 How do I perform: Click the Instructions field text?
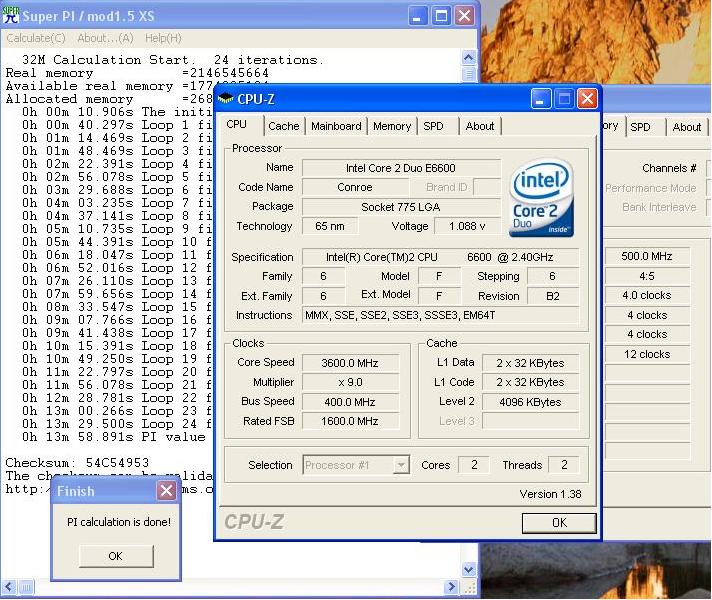tap(440, 315)
